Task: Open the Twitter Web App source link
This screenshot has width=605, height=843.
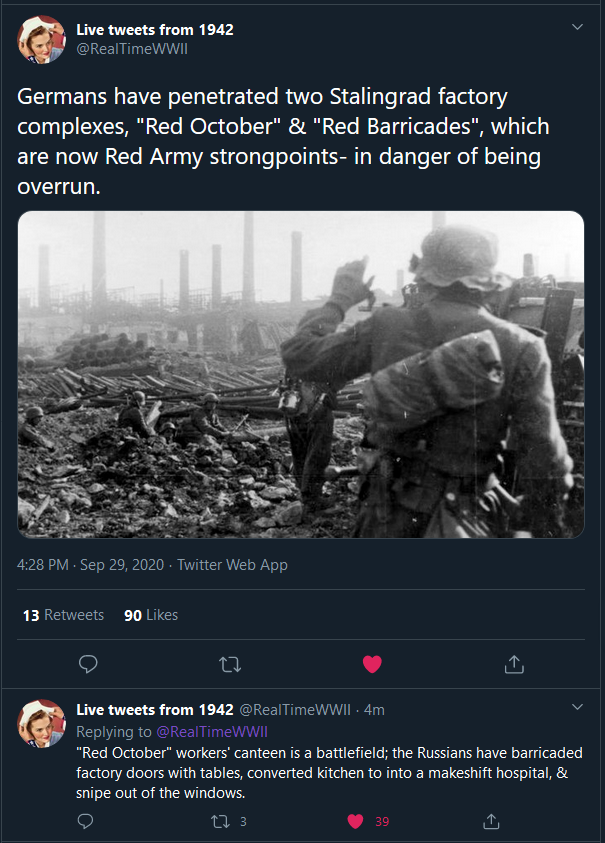Action: [232, 565]
